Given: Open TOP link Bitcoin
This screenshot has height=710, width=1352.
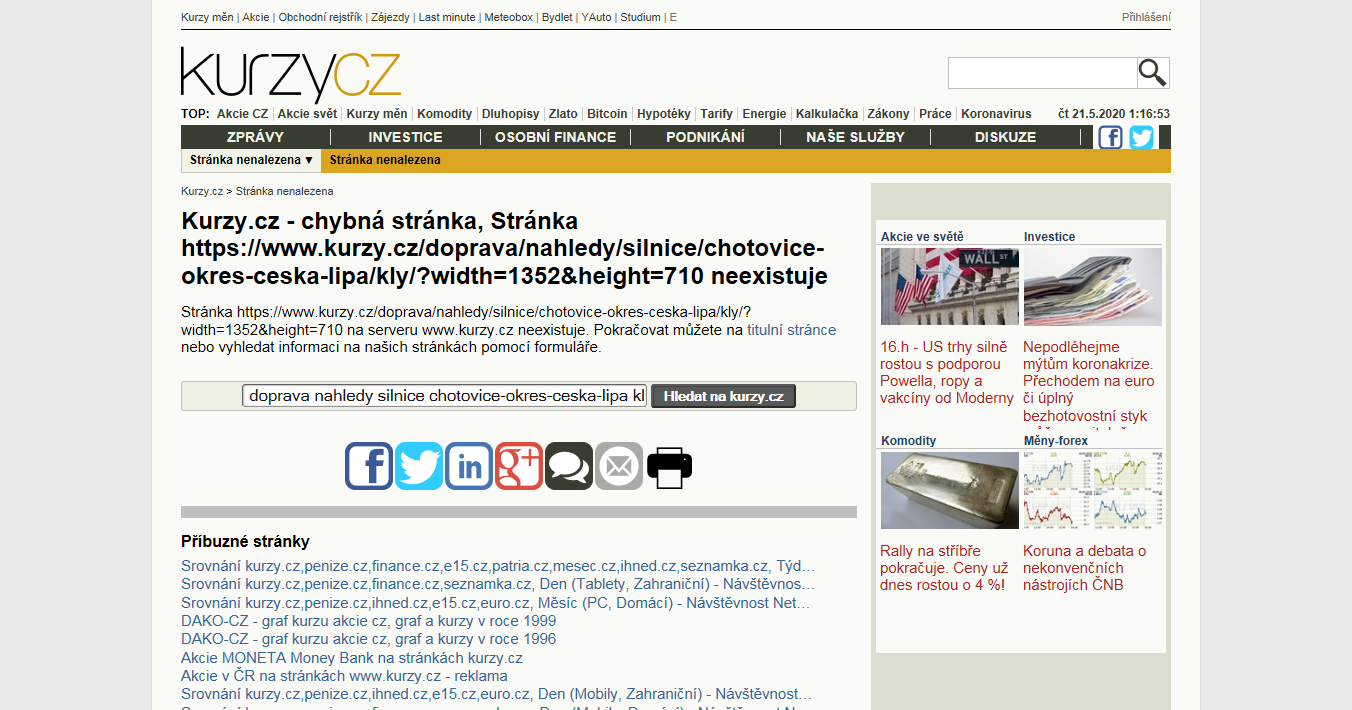Looking at the screenshot, I should (607, 114).
